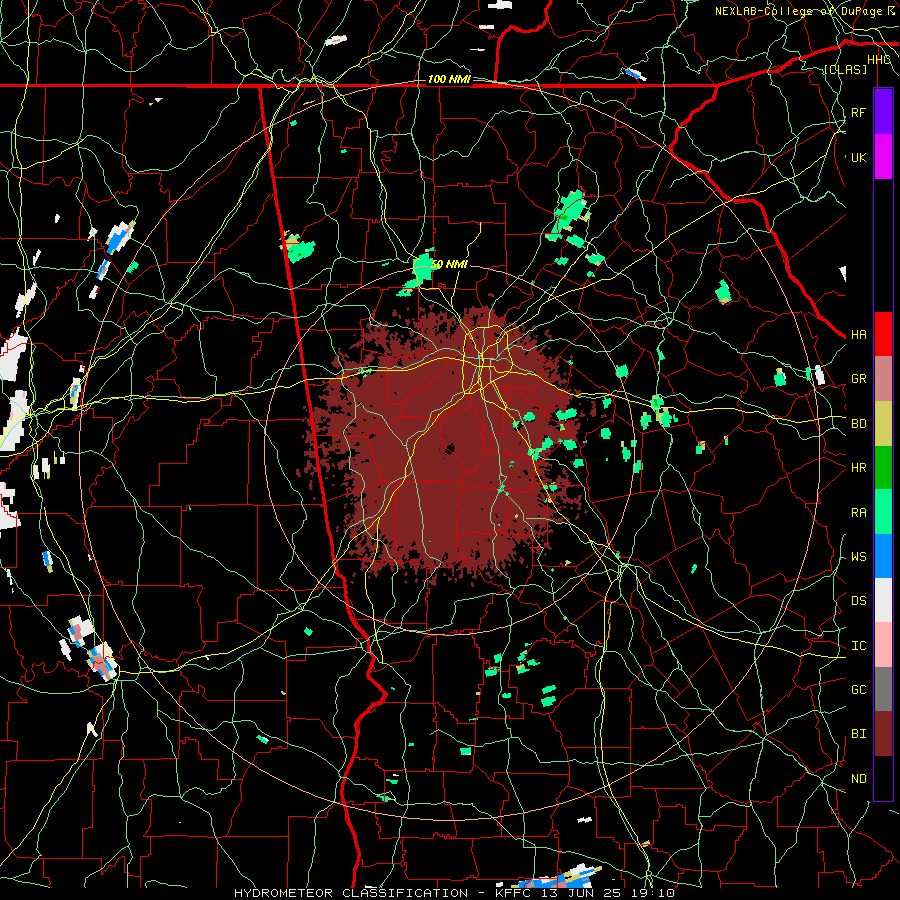The width and height of the screenshot is (900, 900).
Task: Click the "NEXLAB-College of DuPage" credit text
Action: (798, 11)
